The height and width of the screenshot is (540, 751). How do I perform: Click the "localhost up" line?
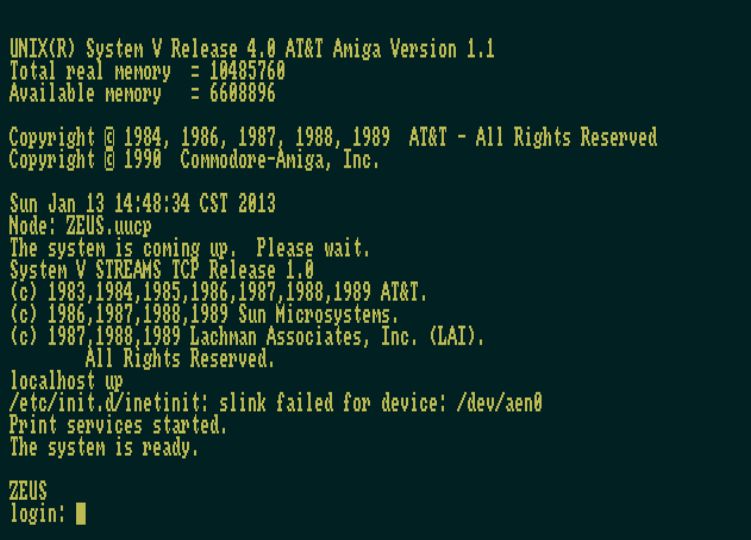coord(66,381)
